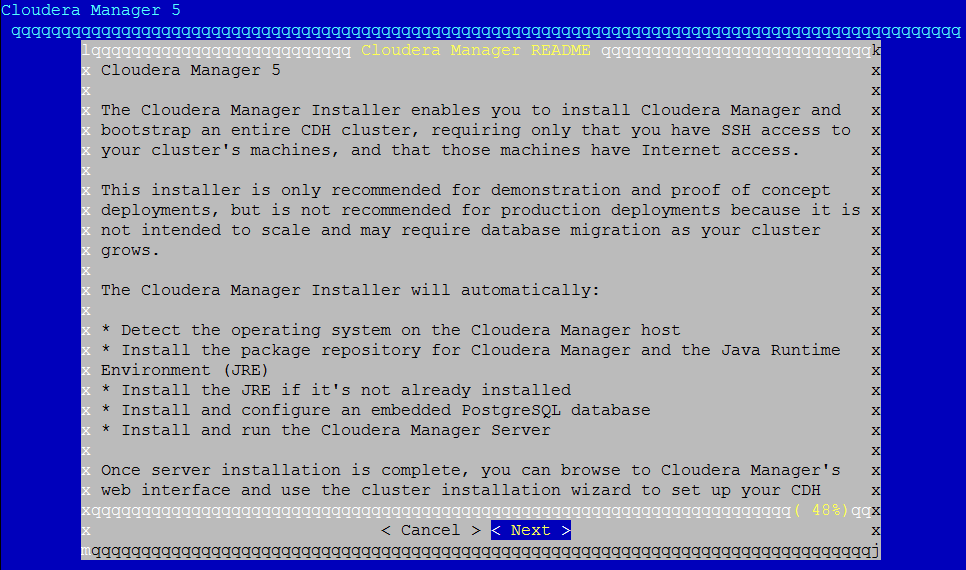Image resolution: width=966 pixels, height=570 pixels.
Task: Select the Cancel button
Action: [430, 530]
